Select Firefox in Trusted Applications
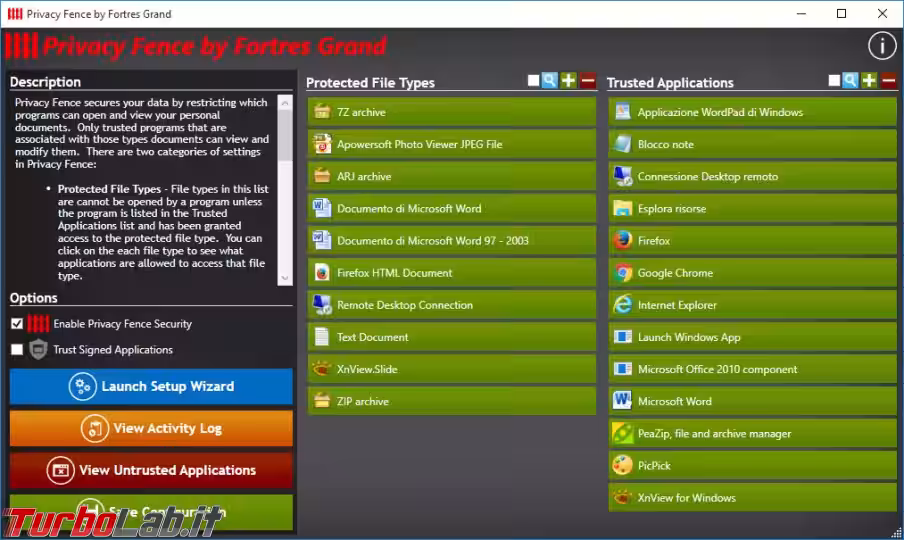This screenshot has height=540, width=904. [x=753, y=240]
